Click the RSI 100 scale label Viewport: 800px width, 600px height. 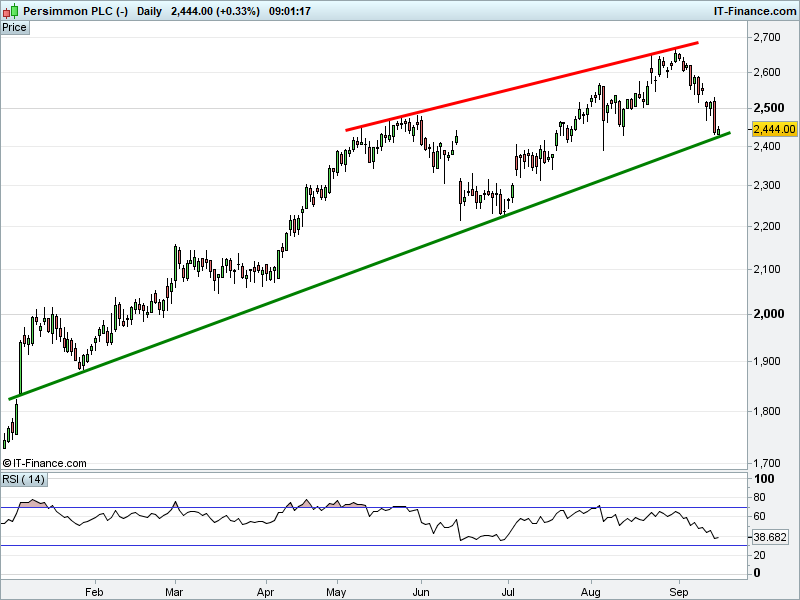764,479
